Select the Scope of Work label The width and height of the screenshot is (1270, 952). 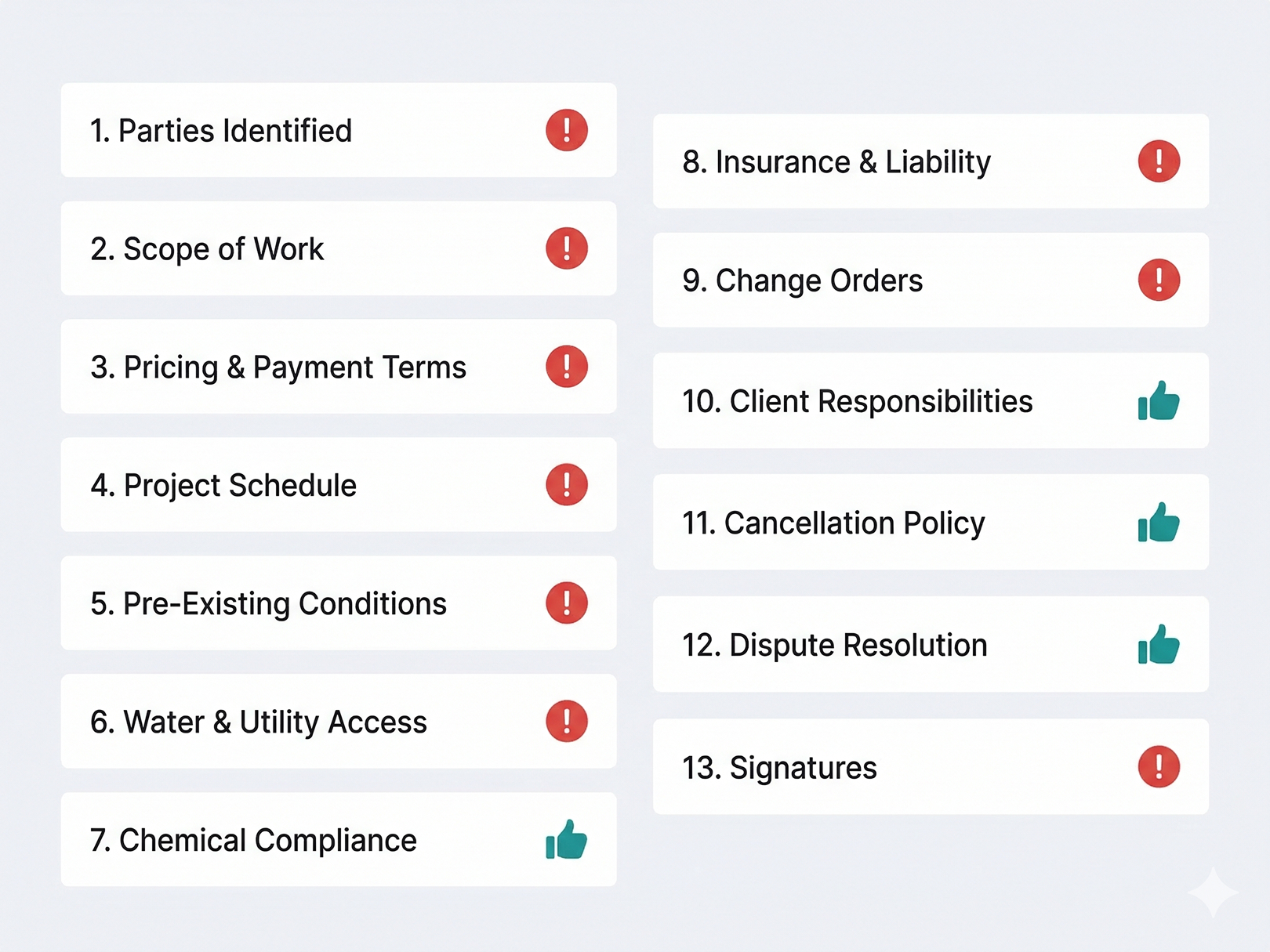point(207,249)
